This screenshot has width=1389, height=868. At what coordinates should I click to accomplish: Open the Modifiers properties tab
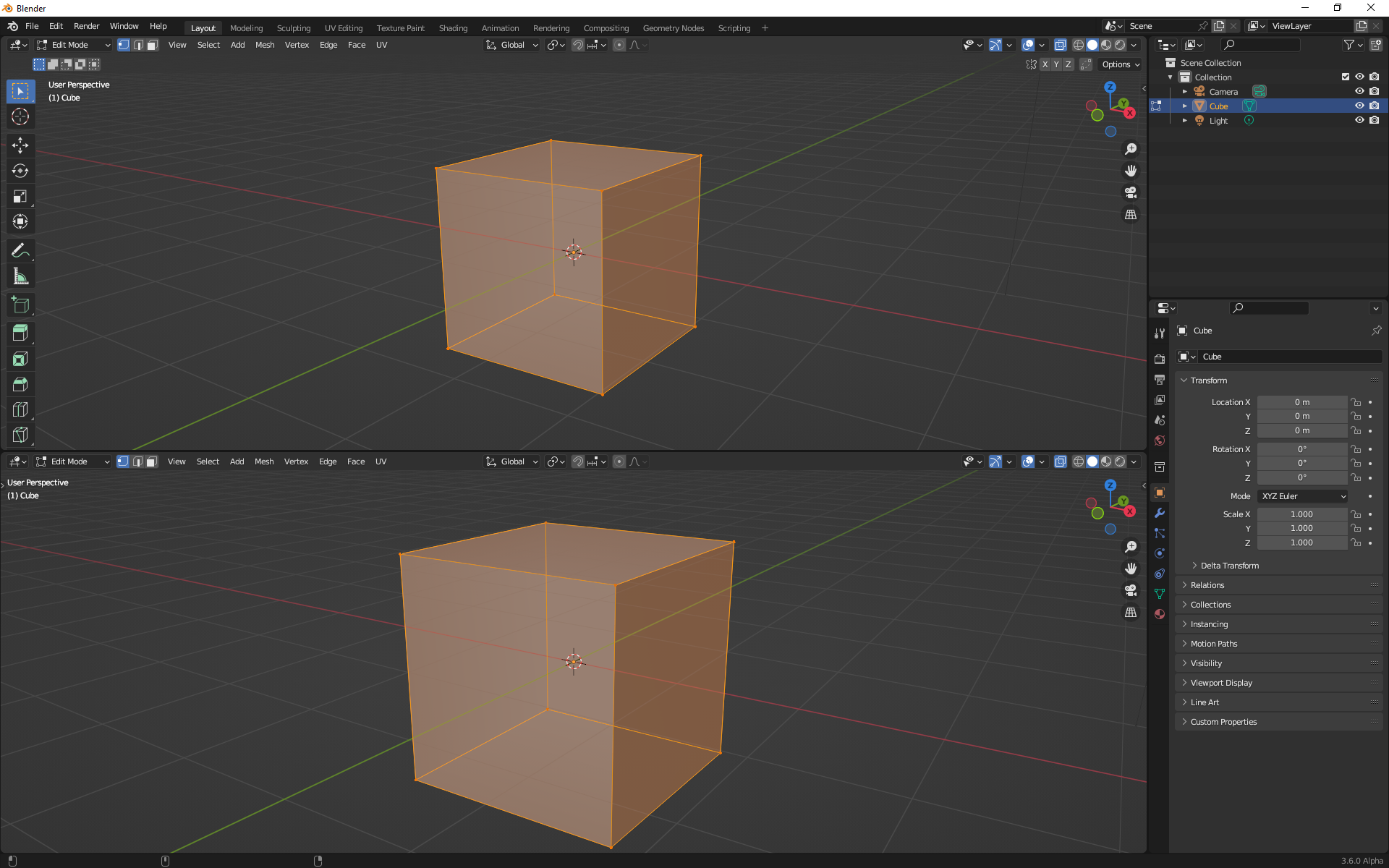[1160, 513]
